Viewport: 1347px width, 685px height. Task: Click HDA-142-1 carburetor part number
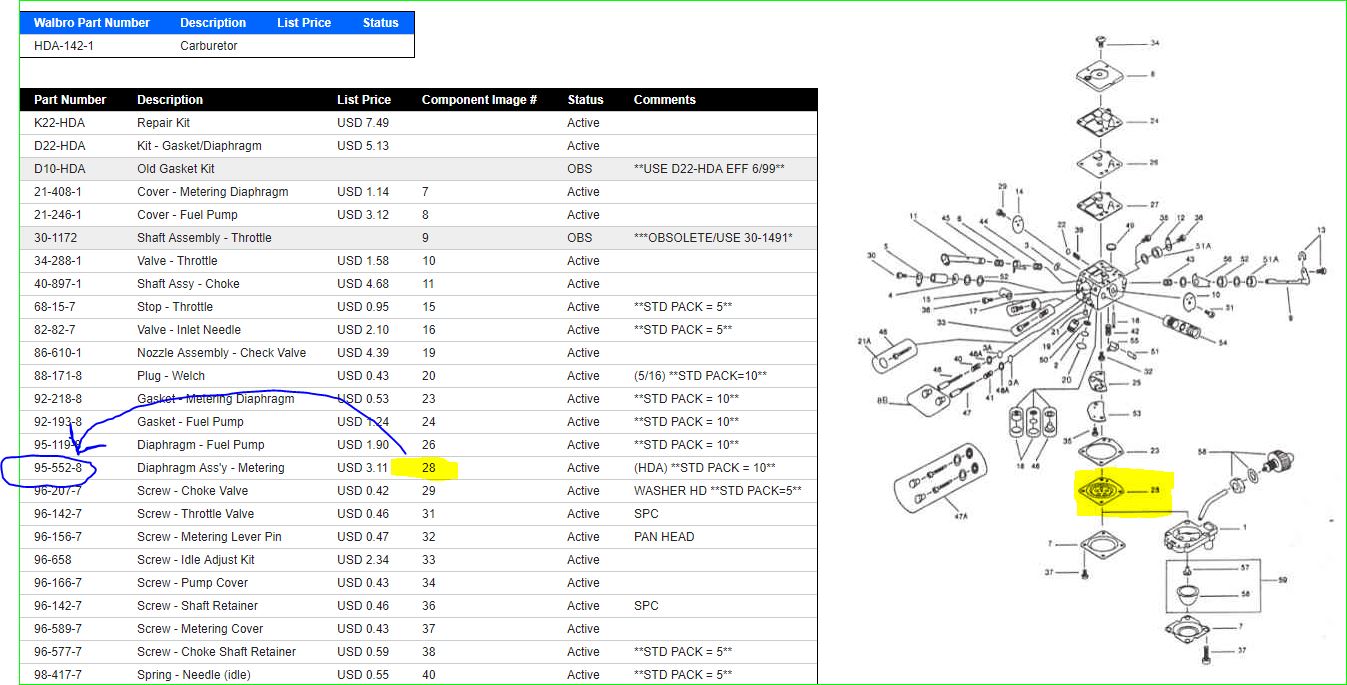click(64, 46)
